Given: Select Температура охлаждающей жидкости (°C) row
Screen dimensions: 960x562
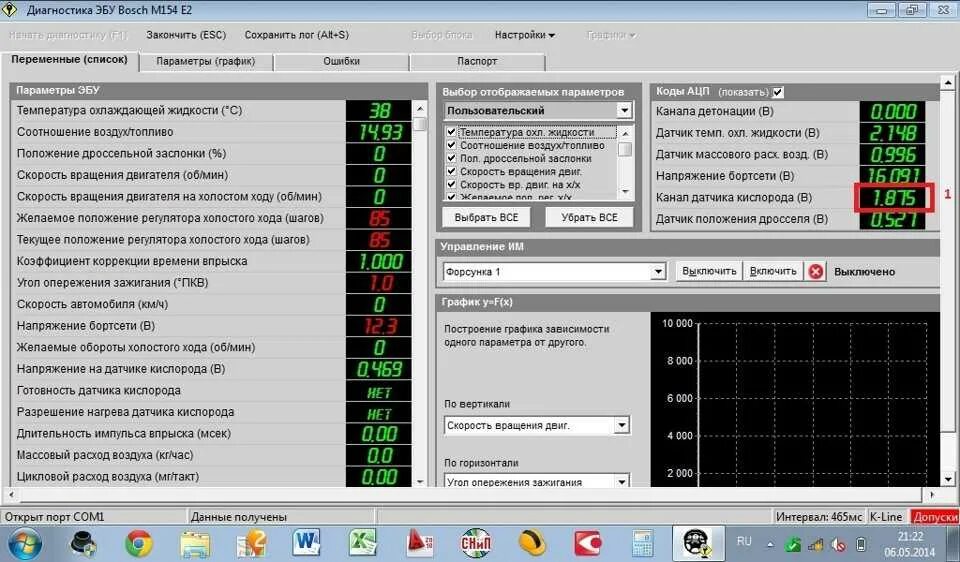Looking at the screenshot, I should (x=211, y=110).
